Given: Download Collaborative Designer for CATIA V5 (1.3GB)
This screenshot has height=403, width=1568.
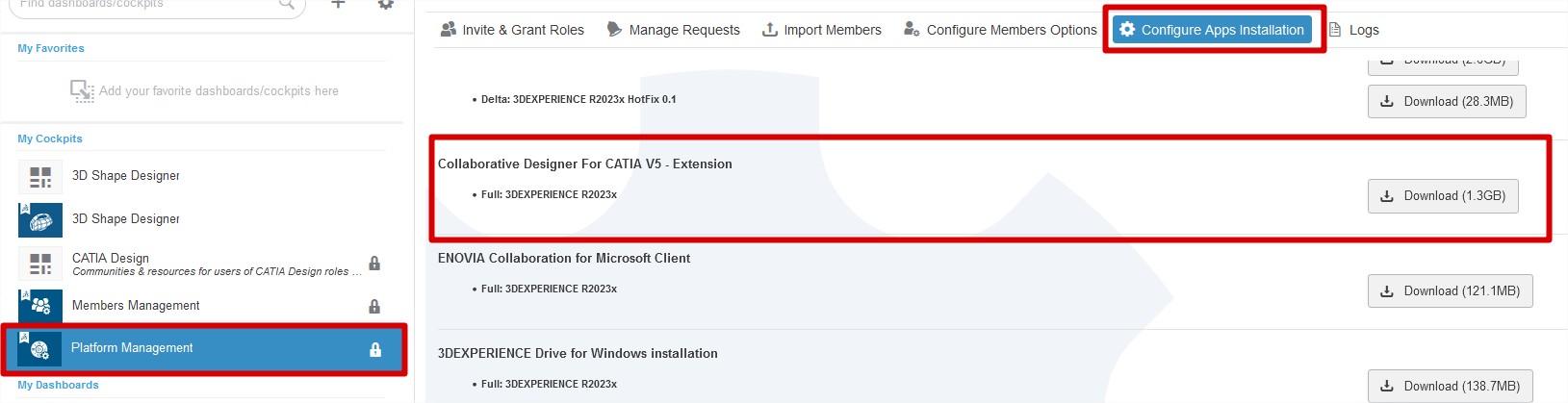Looking at the screenshot, I should pyautogui.click(x=1442, y=196).
